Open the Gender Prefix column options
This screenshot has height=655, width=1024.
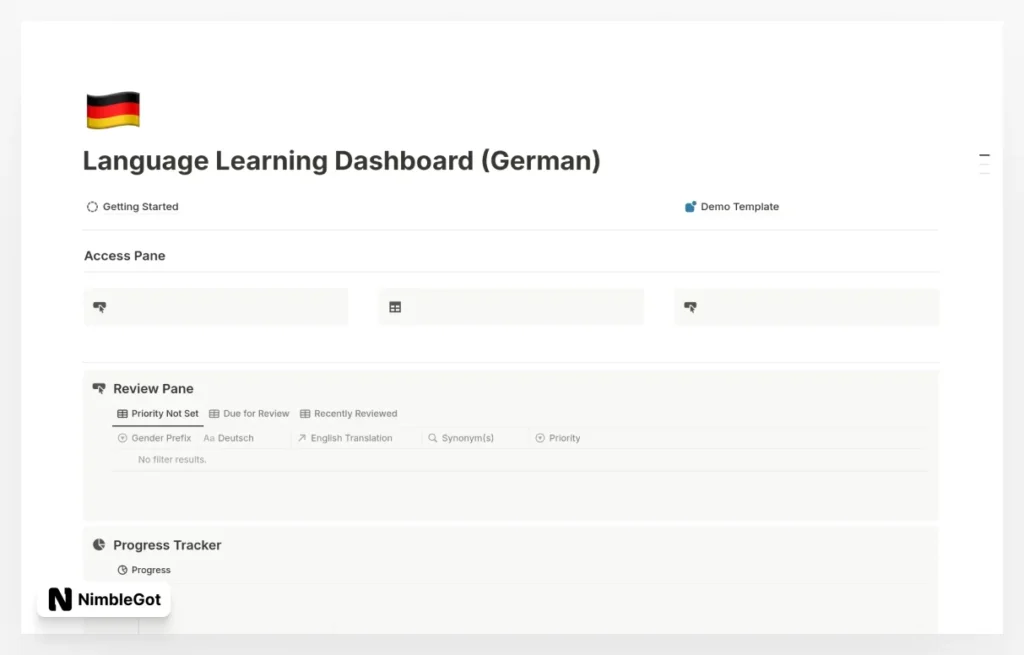[x=156, y=437]
